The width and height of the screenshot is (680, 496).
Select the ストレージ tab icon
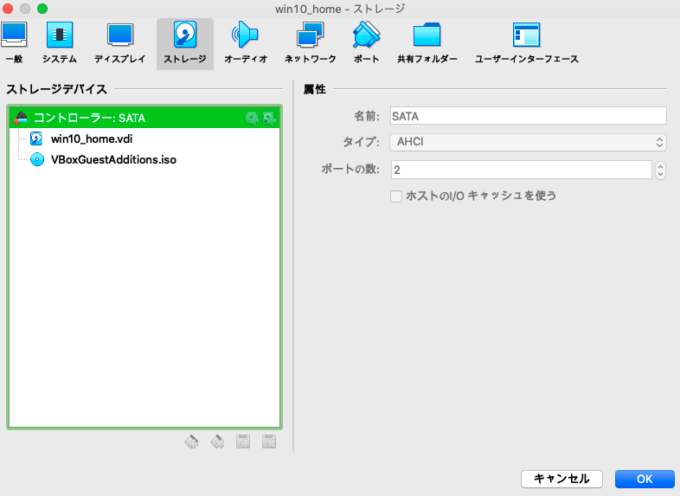pyautogui.click(x=185, y=35)
